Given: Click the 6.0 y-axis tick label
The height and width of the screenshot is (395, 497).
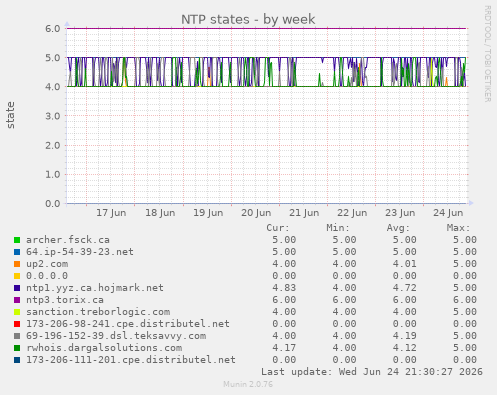Looking at the screenshot, I should 53,29.
